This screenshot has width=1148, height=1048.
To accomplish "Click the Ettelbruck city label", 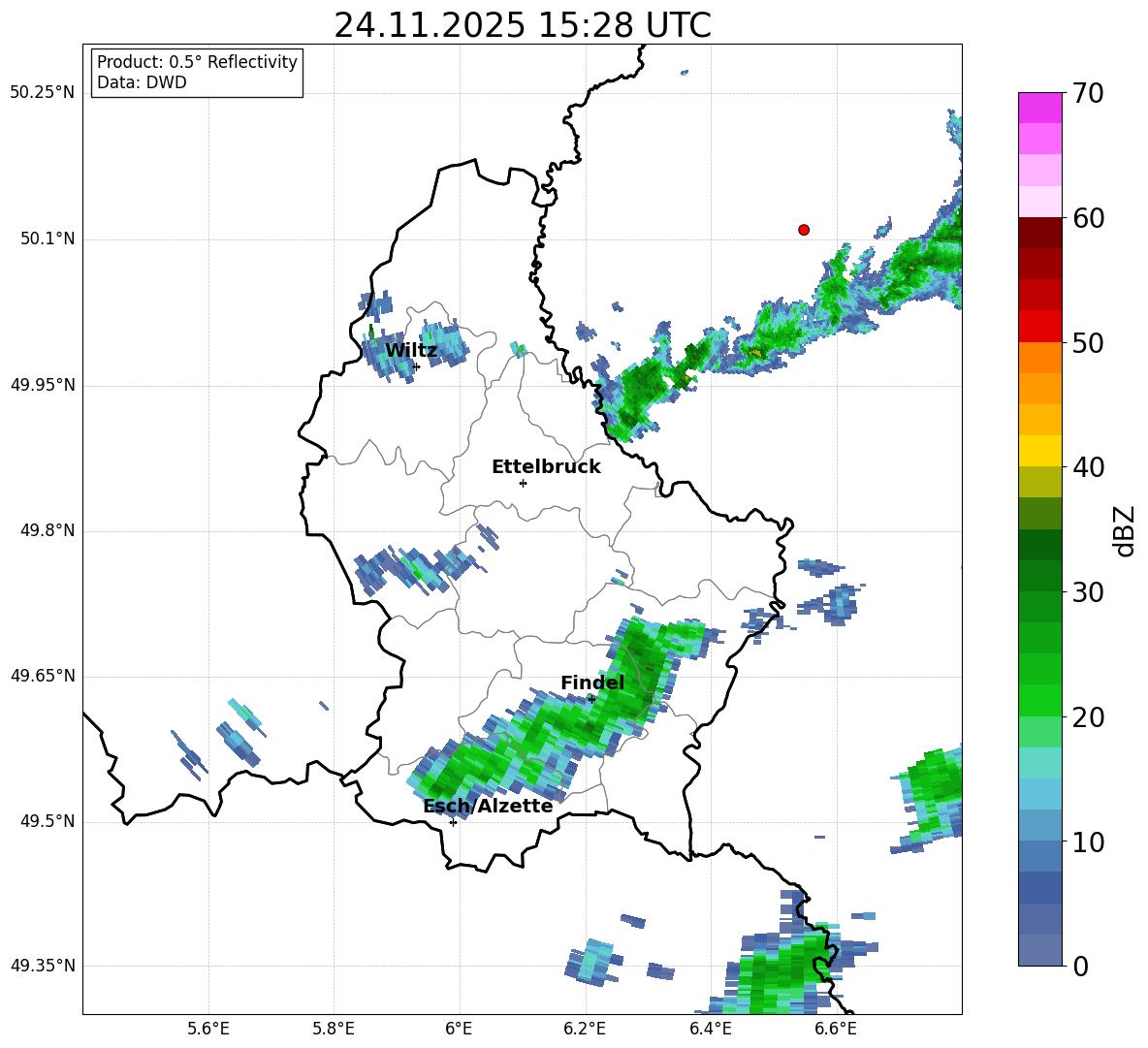I will pyautogui.click(x=546, y=467).
